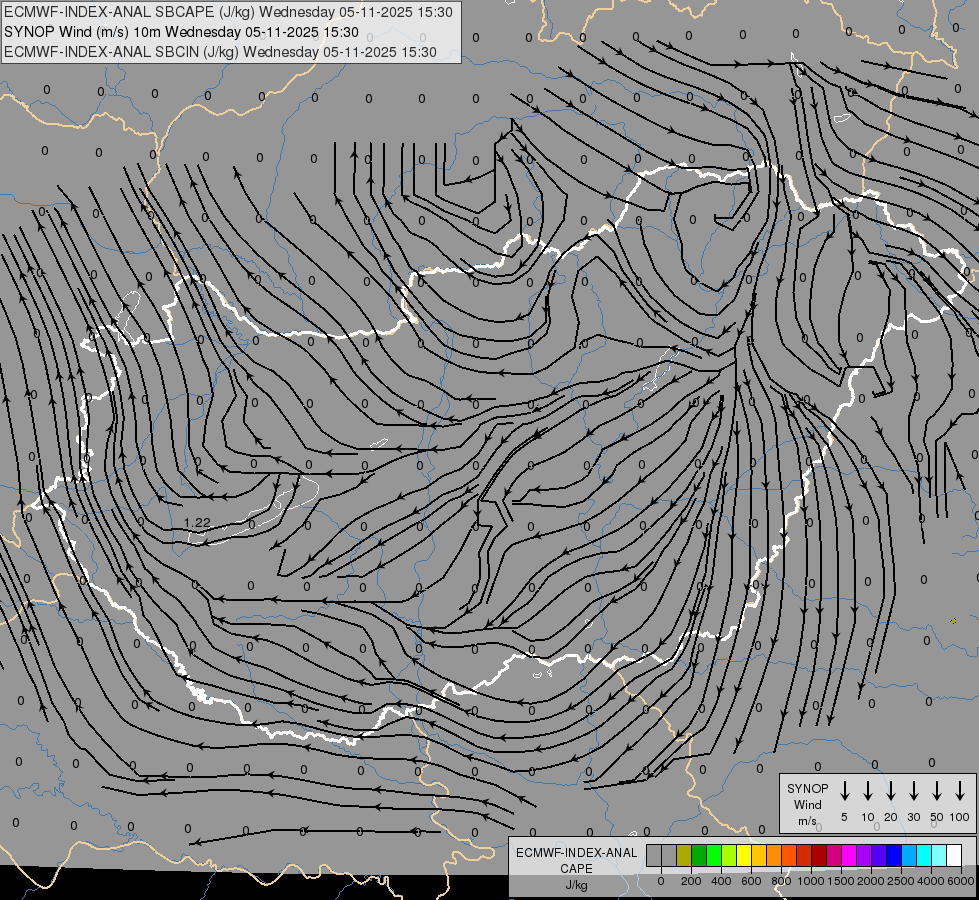Select the white CAPE swatch near 6000

(x=954, y=855)
